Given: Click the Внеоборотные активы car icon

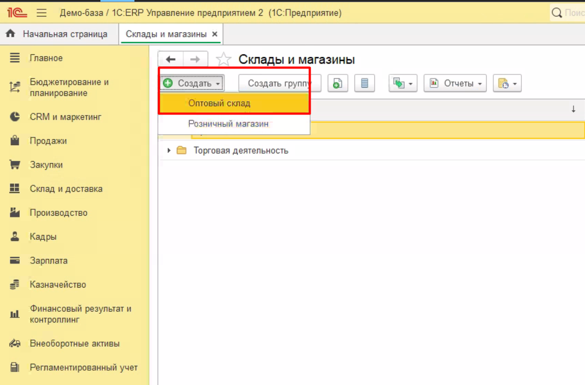Looking at the screenshot, I should click(x=15, y=343).
